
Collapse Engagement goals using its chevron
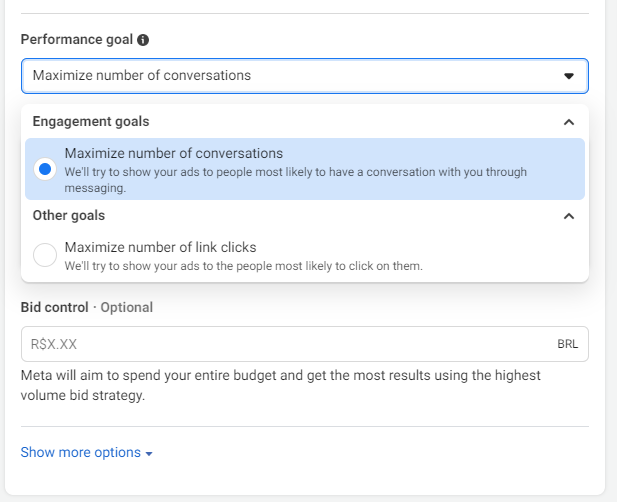[x=569, y=122]
